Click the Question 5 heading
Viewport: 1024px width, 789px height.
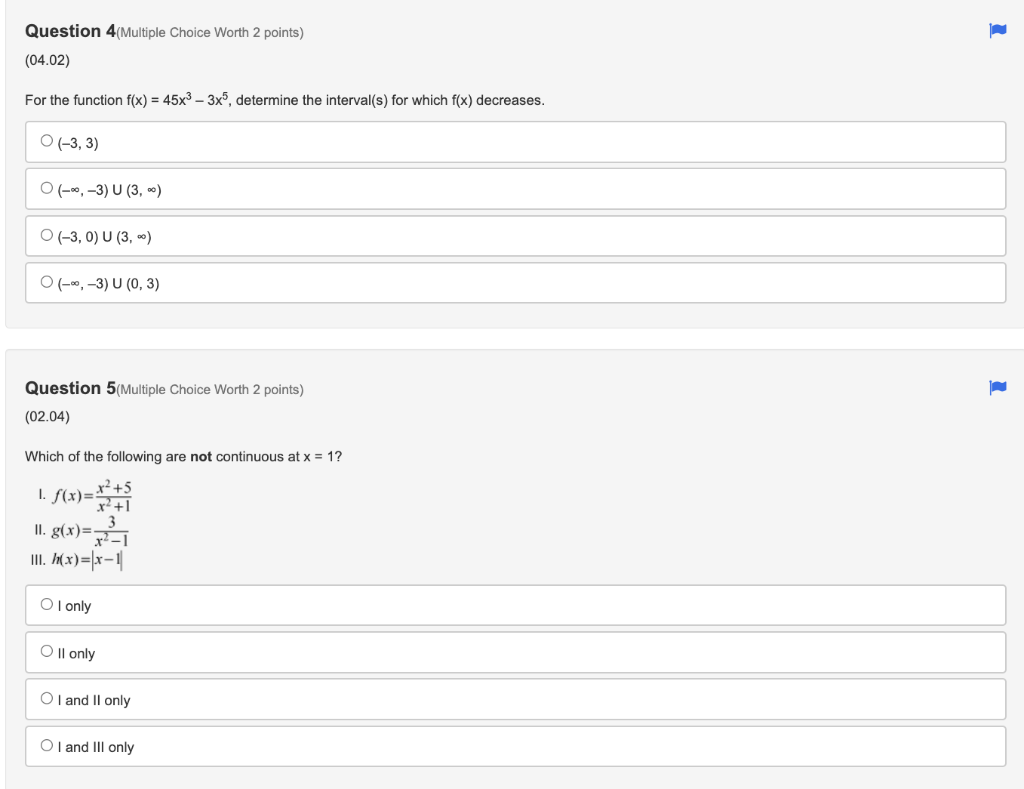(68, 388)
